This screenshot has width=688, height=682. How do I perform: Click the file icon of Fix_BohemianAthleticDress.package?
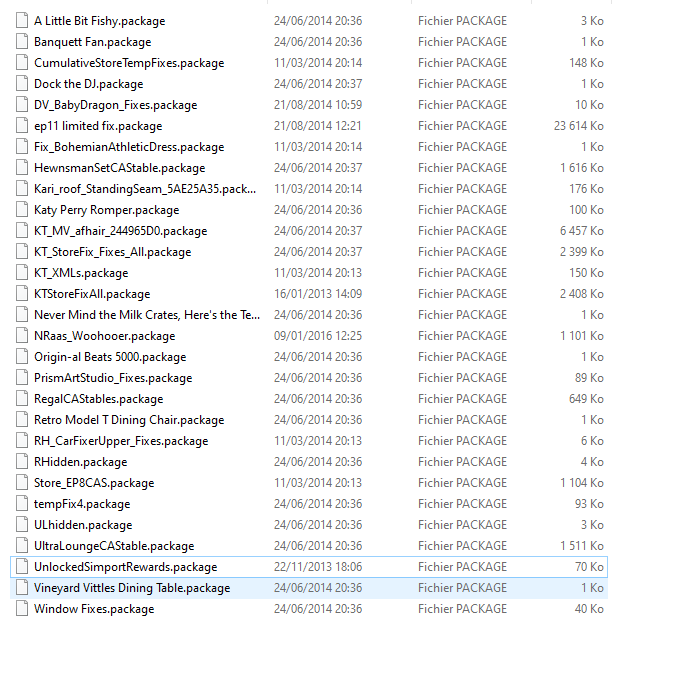click(22, 147)
